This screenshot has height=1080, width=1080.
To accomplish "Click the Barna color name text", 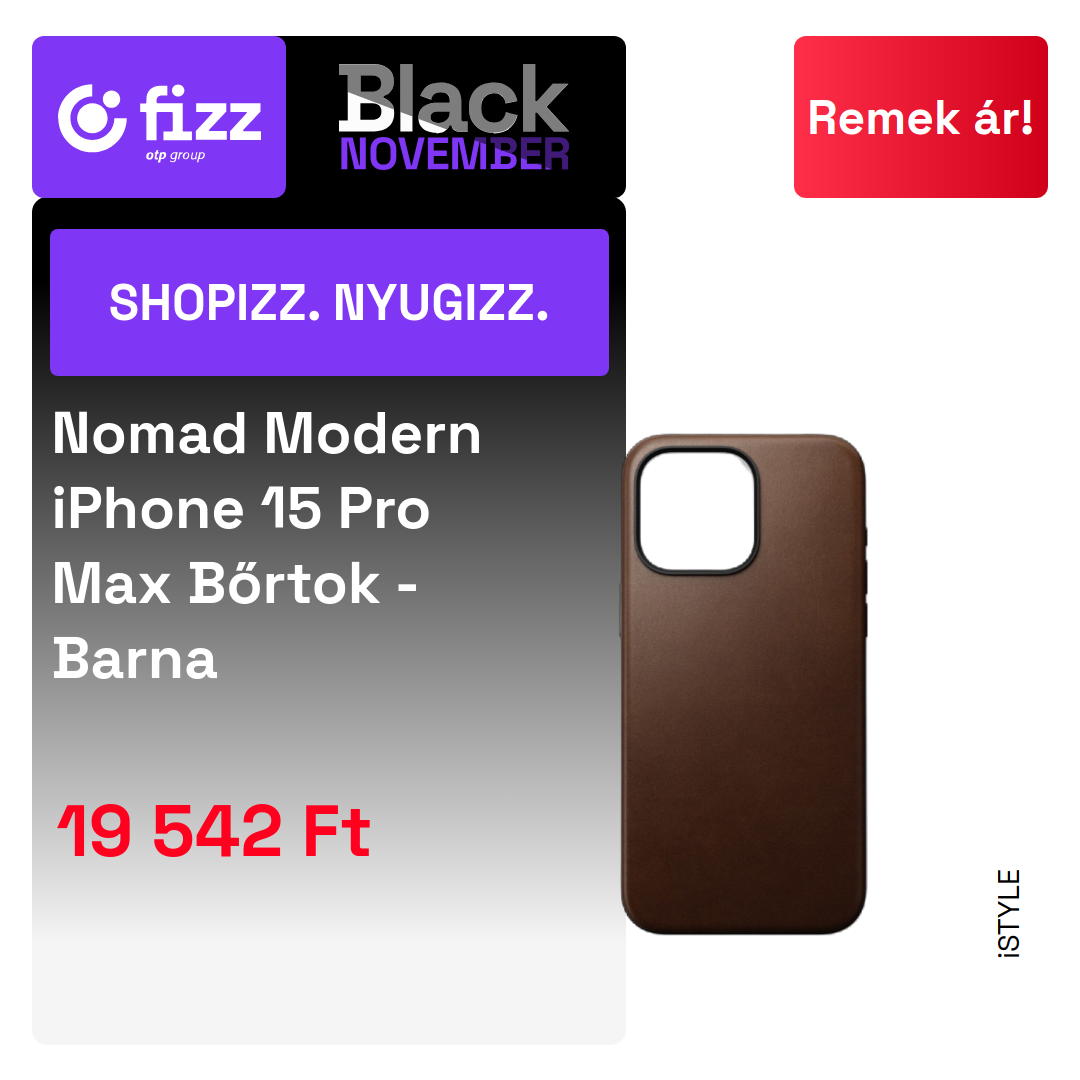I will pos(135,659).
